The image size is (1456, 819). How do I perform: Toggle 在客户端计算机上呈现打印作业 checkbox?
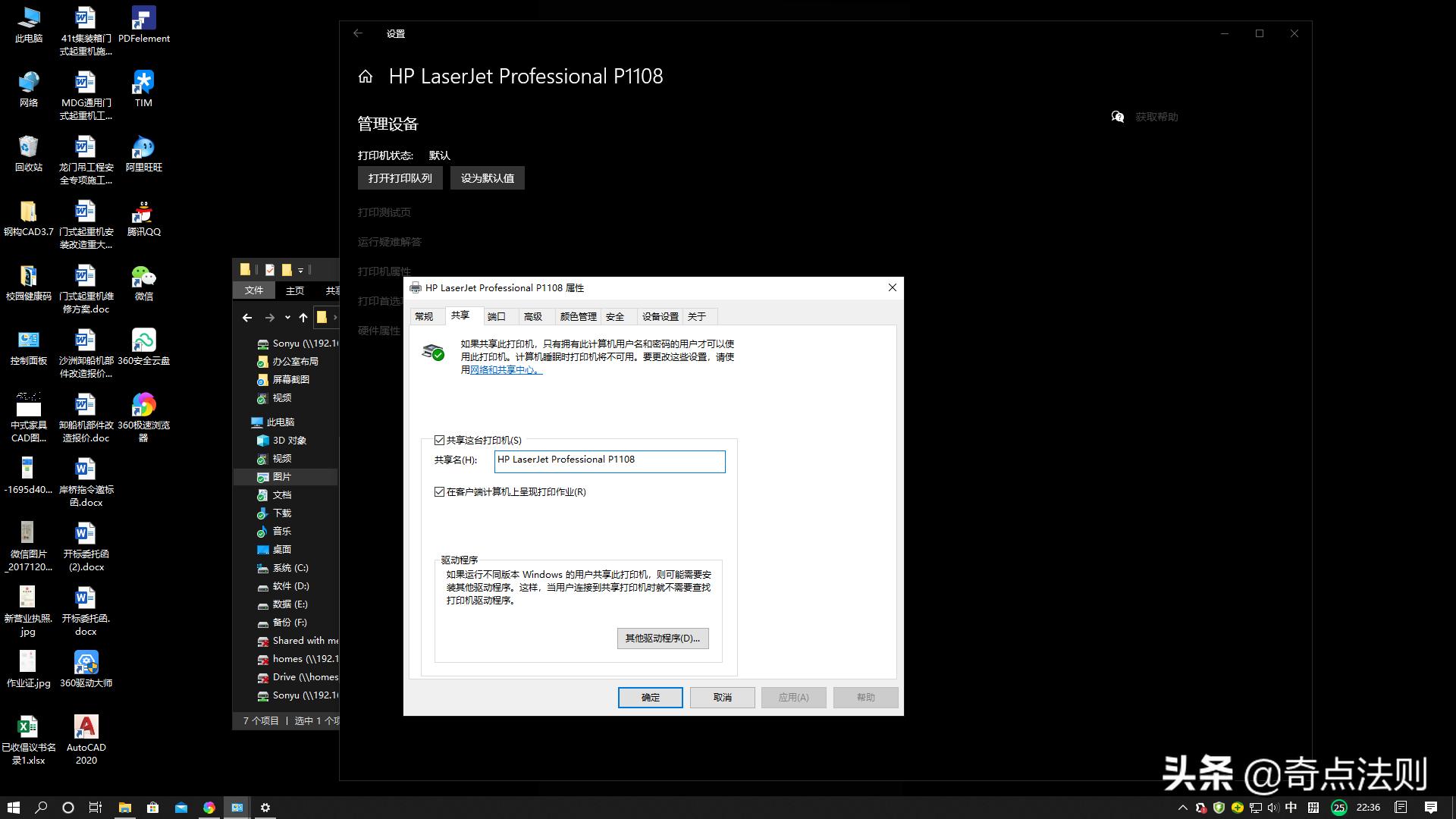439,491
